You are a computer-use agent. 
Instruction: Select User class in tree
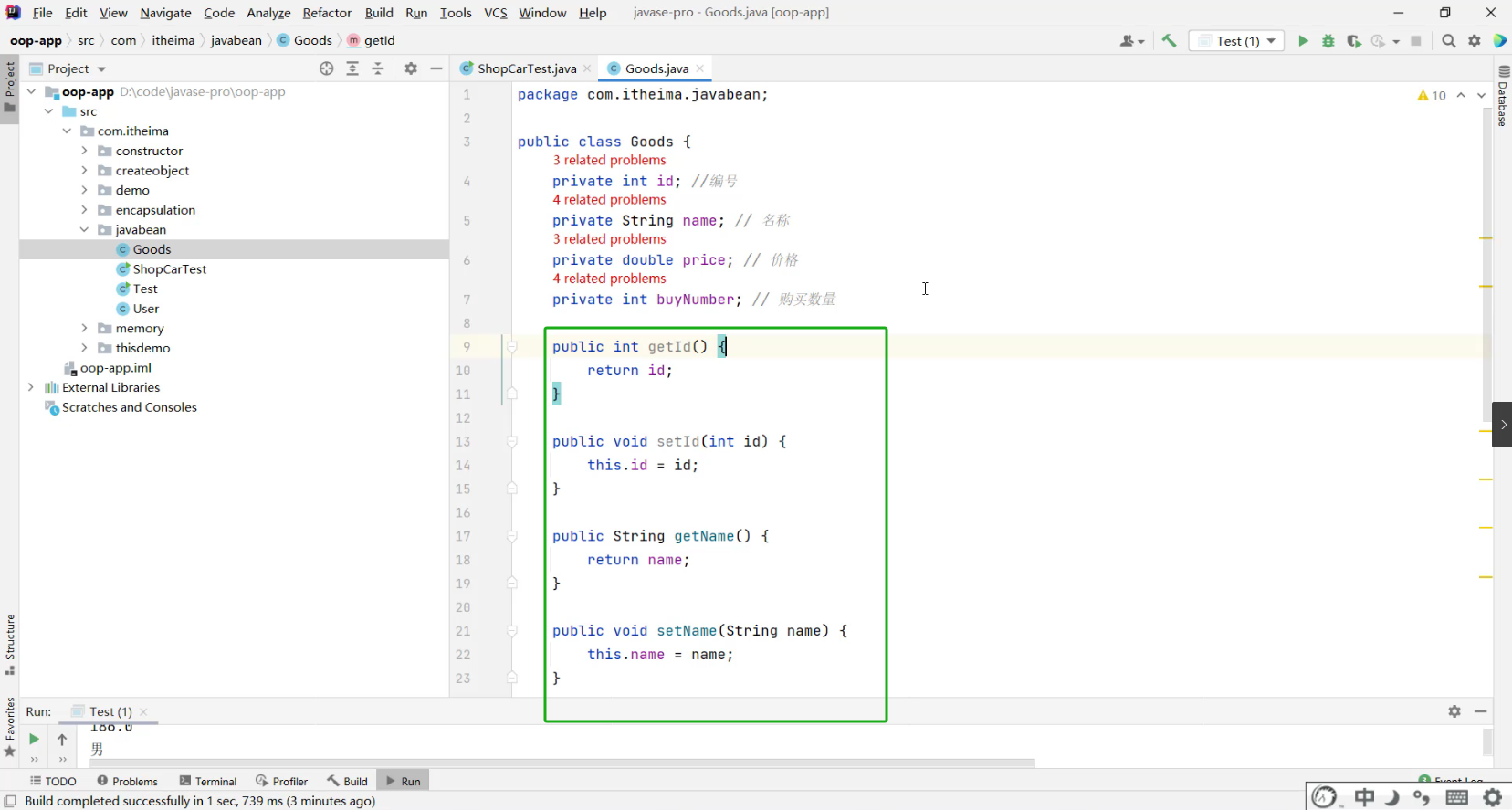click(x=146, y=309)
